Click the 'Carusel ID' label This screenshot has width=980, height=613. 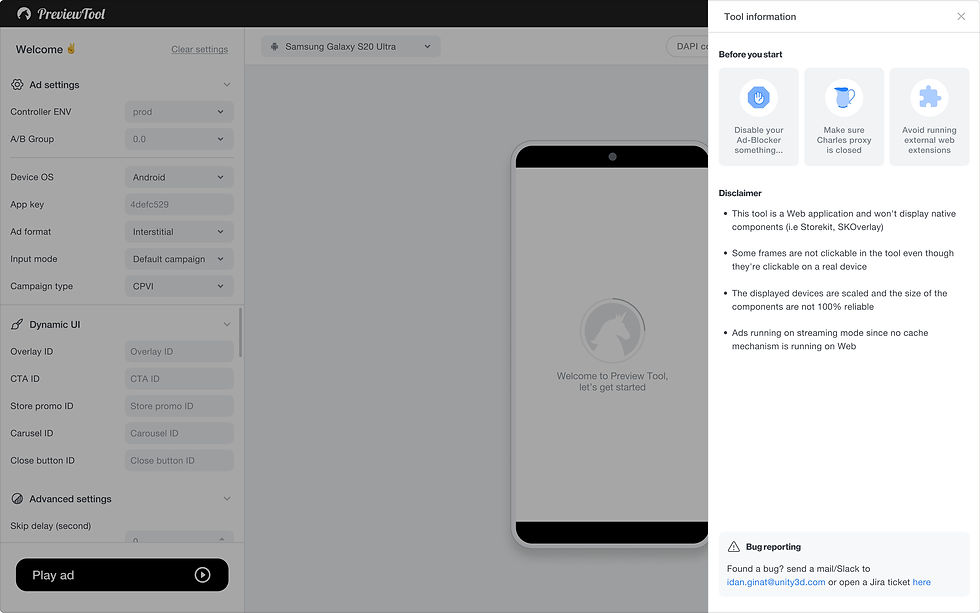[x=31, y=433]
